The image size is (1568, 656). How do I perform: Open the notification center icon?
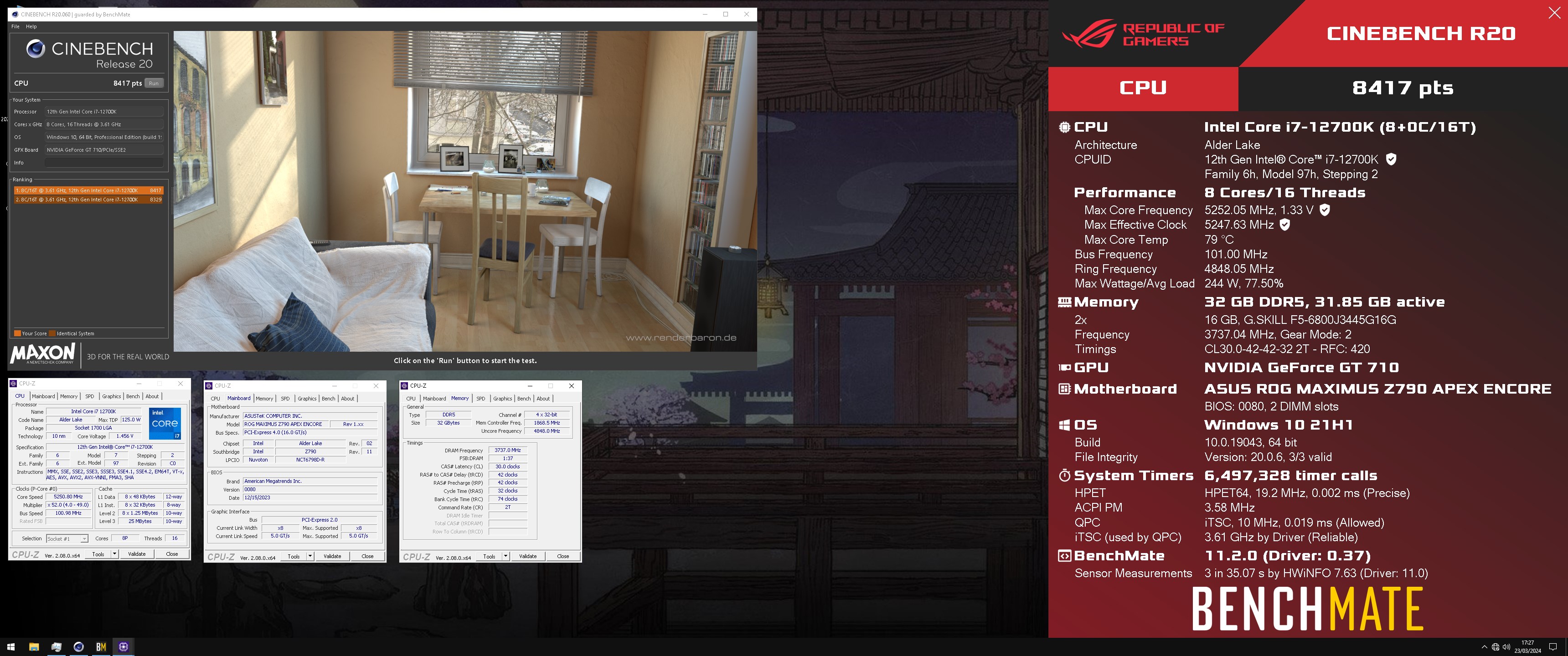tap(1553, 647)
